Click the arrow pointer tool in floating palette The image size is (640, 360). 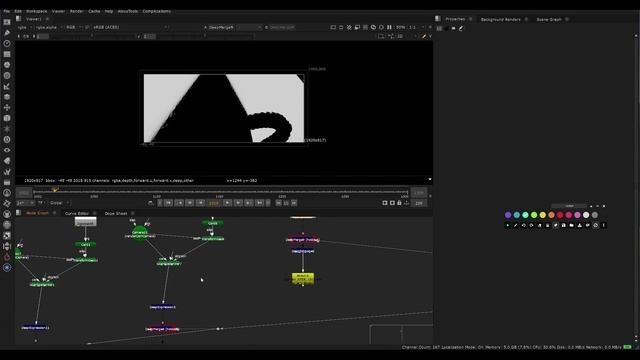508,225
